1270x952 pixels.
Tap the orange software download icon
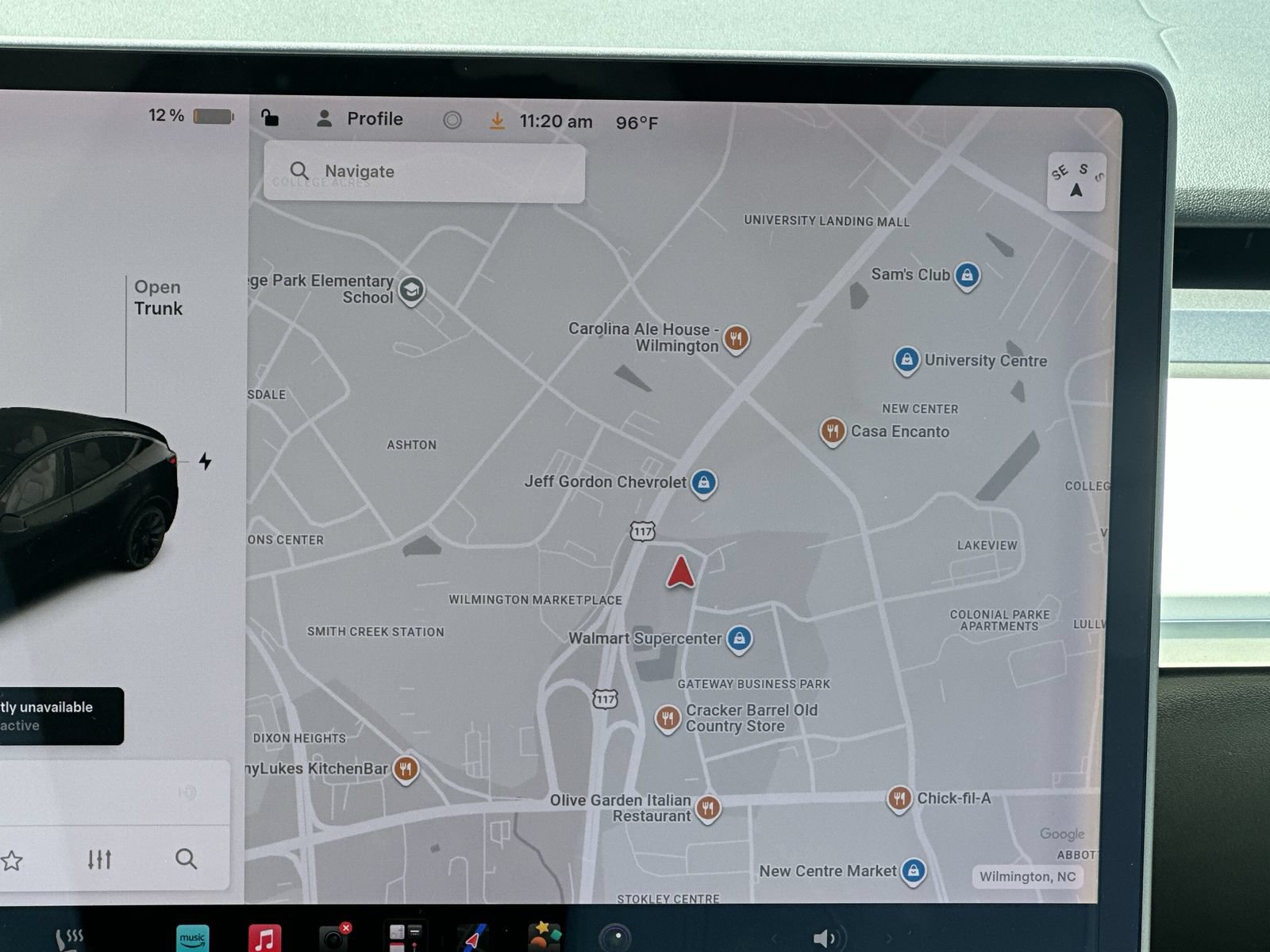(497, 121)
